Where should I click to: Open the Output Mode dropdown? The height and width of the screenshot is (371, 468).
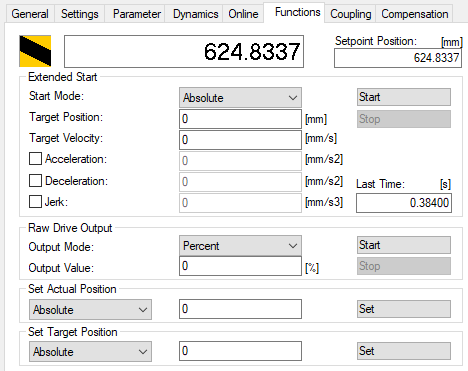[240, 246]
